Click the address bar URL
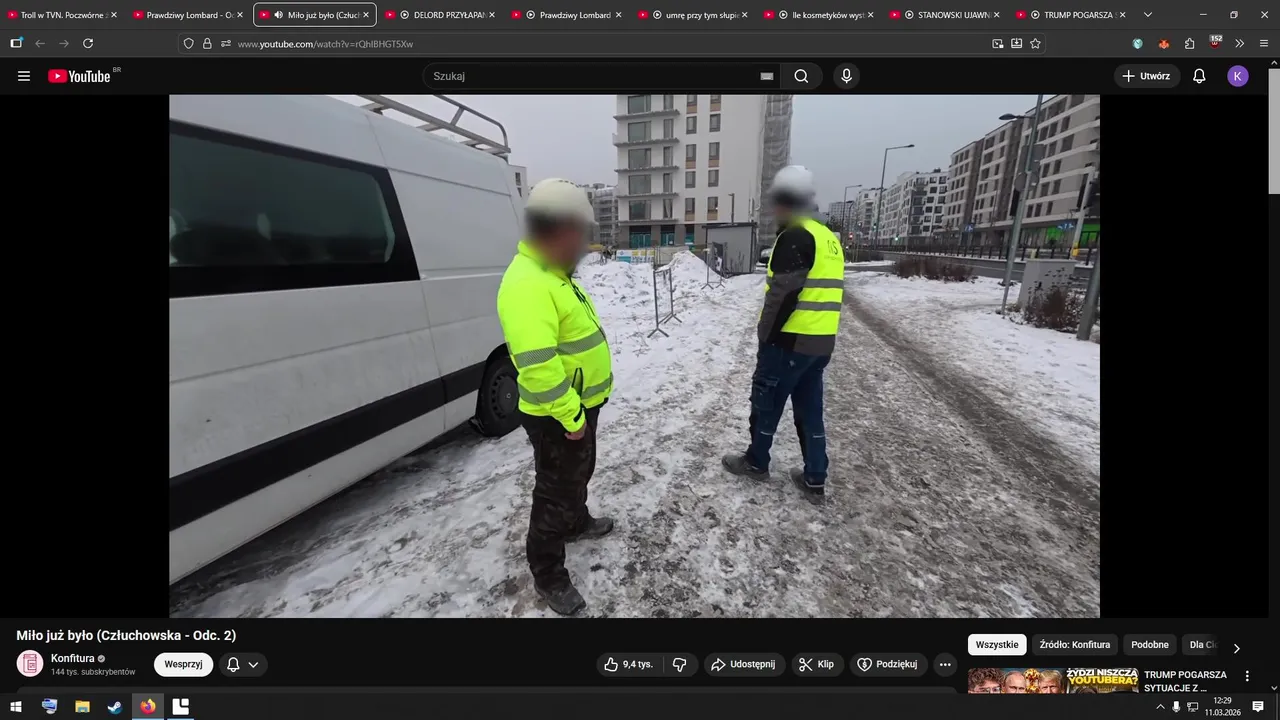1280x720 pixels. 325,44
